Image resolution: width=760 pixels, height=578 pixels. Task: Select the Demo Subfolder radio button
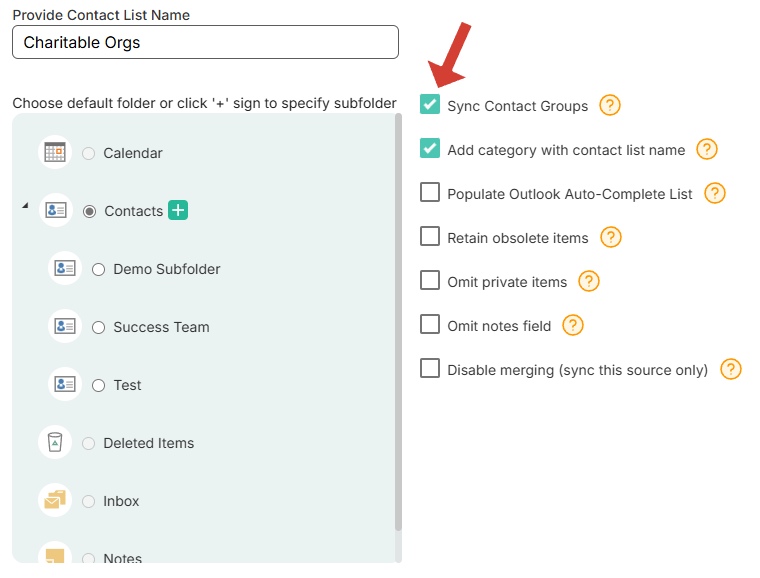[x=98, y=269]
